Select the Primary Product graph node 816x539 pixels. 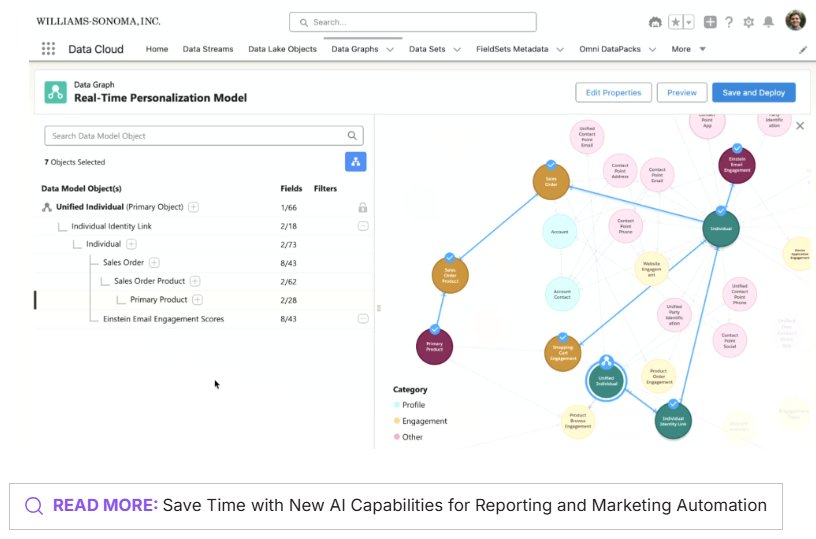coord(435,346)
